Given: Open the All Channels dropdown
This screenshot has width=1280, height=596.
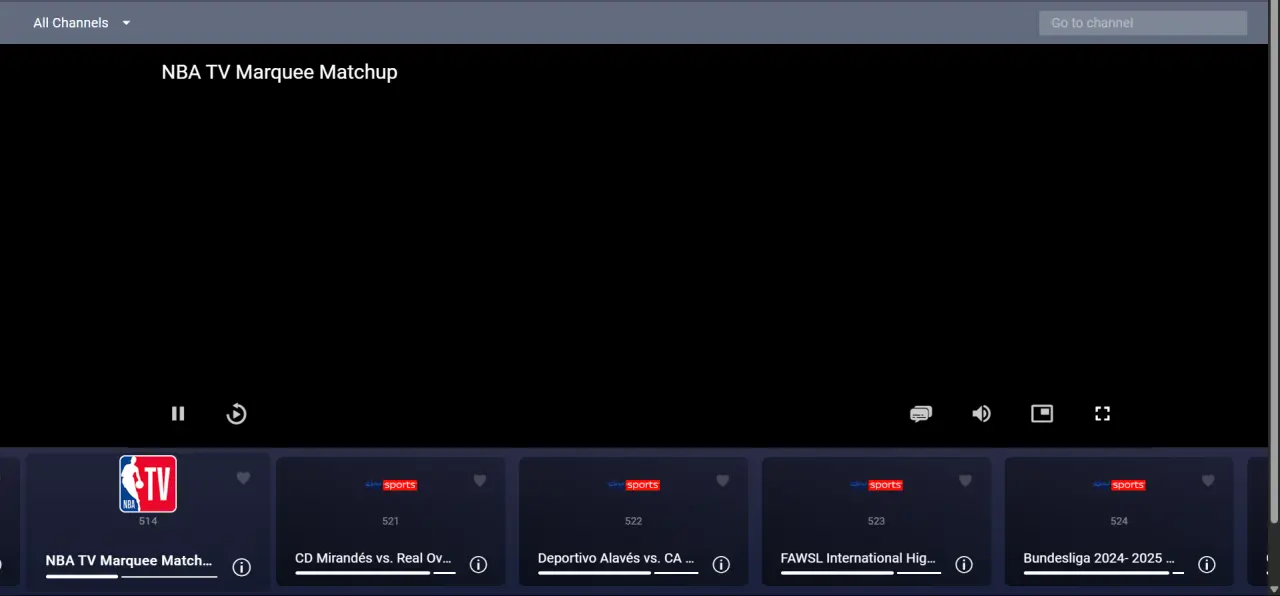Looking at the screenshot, I should pos(82,23).
